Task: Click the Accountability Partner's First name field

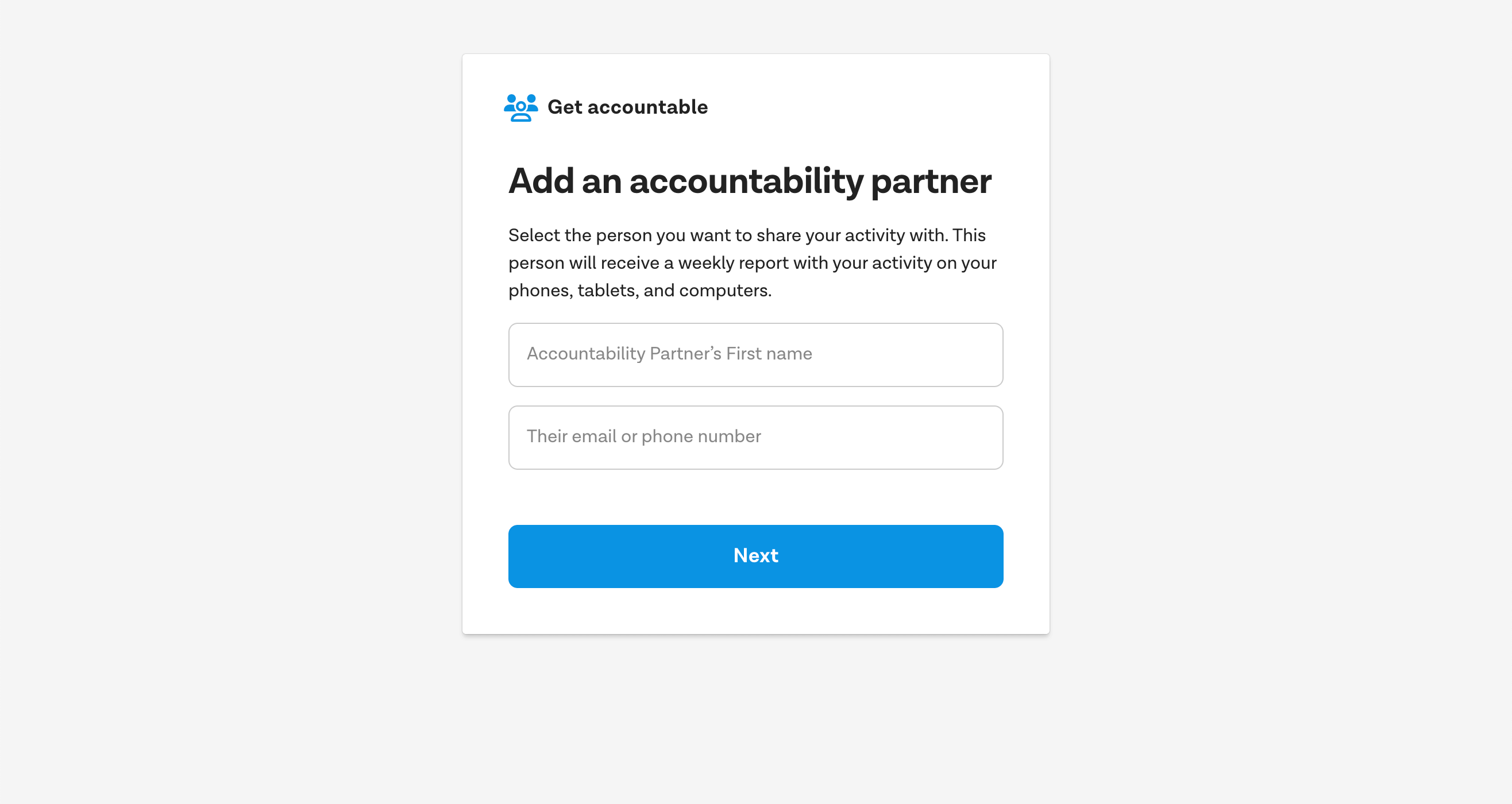Action: tap(755, 354)
